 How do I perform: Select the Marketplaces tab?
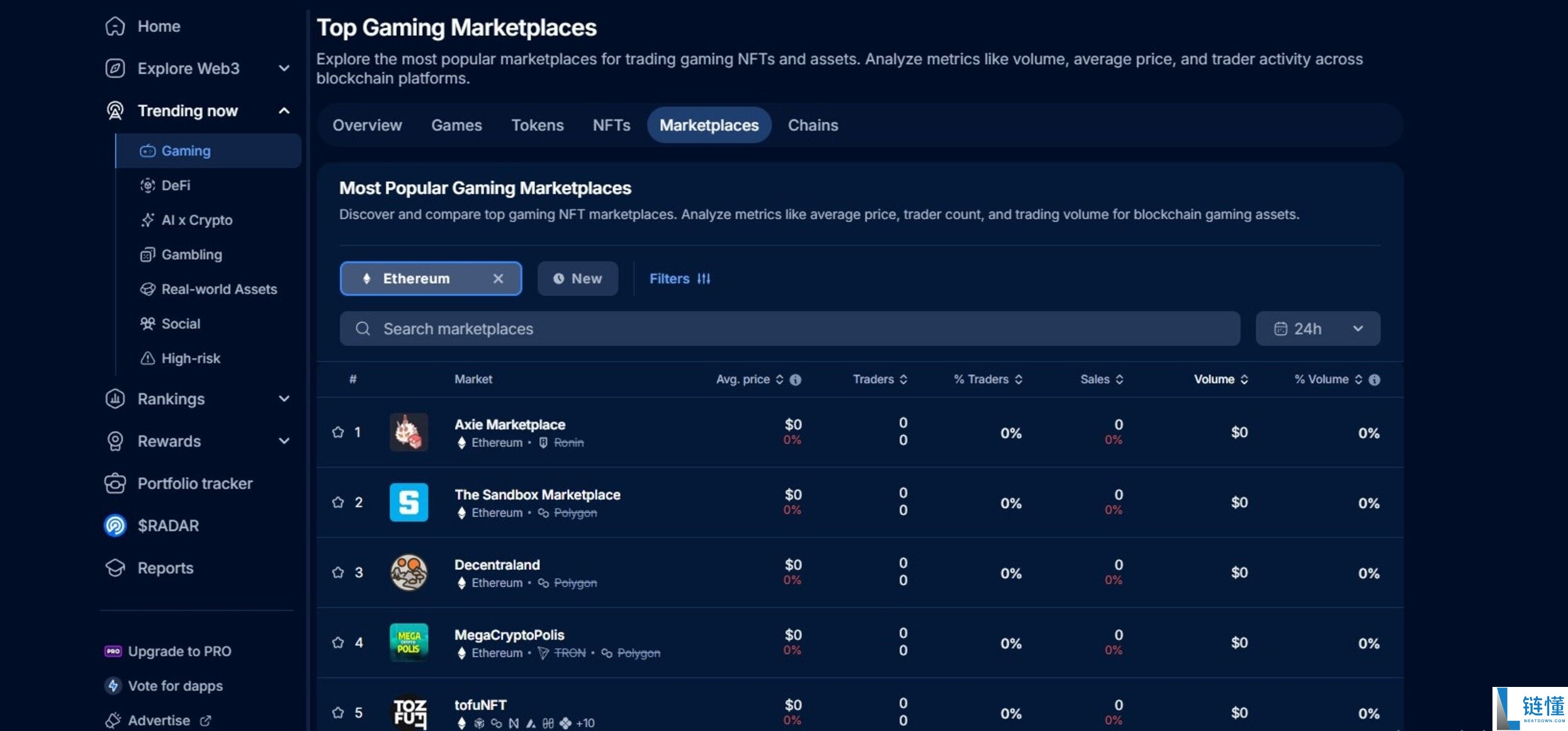click(709, 125)
